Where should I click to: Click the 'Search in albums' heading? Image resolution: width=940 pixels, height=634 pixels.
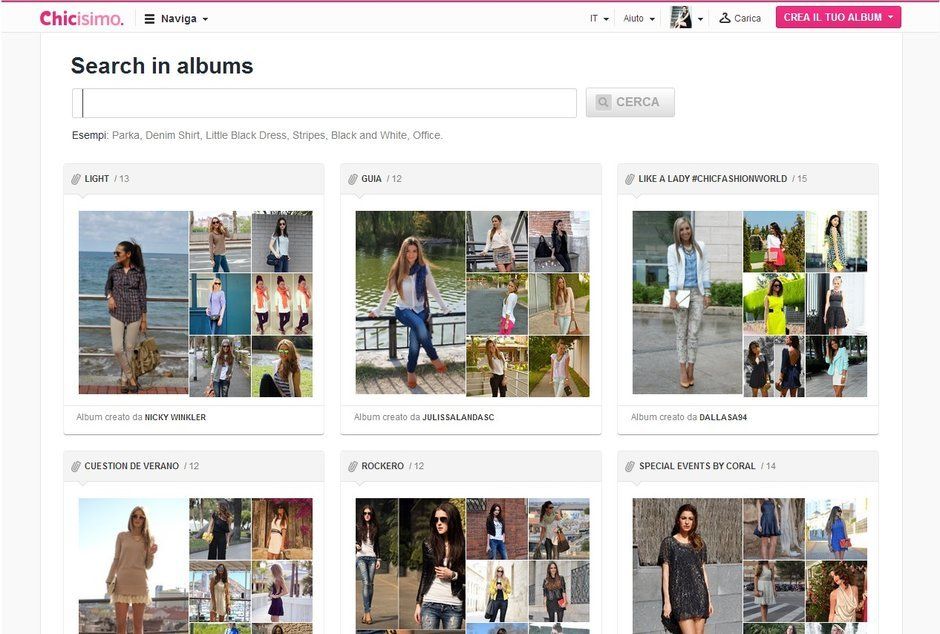pyautogui.click(x=162, y=66)
